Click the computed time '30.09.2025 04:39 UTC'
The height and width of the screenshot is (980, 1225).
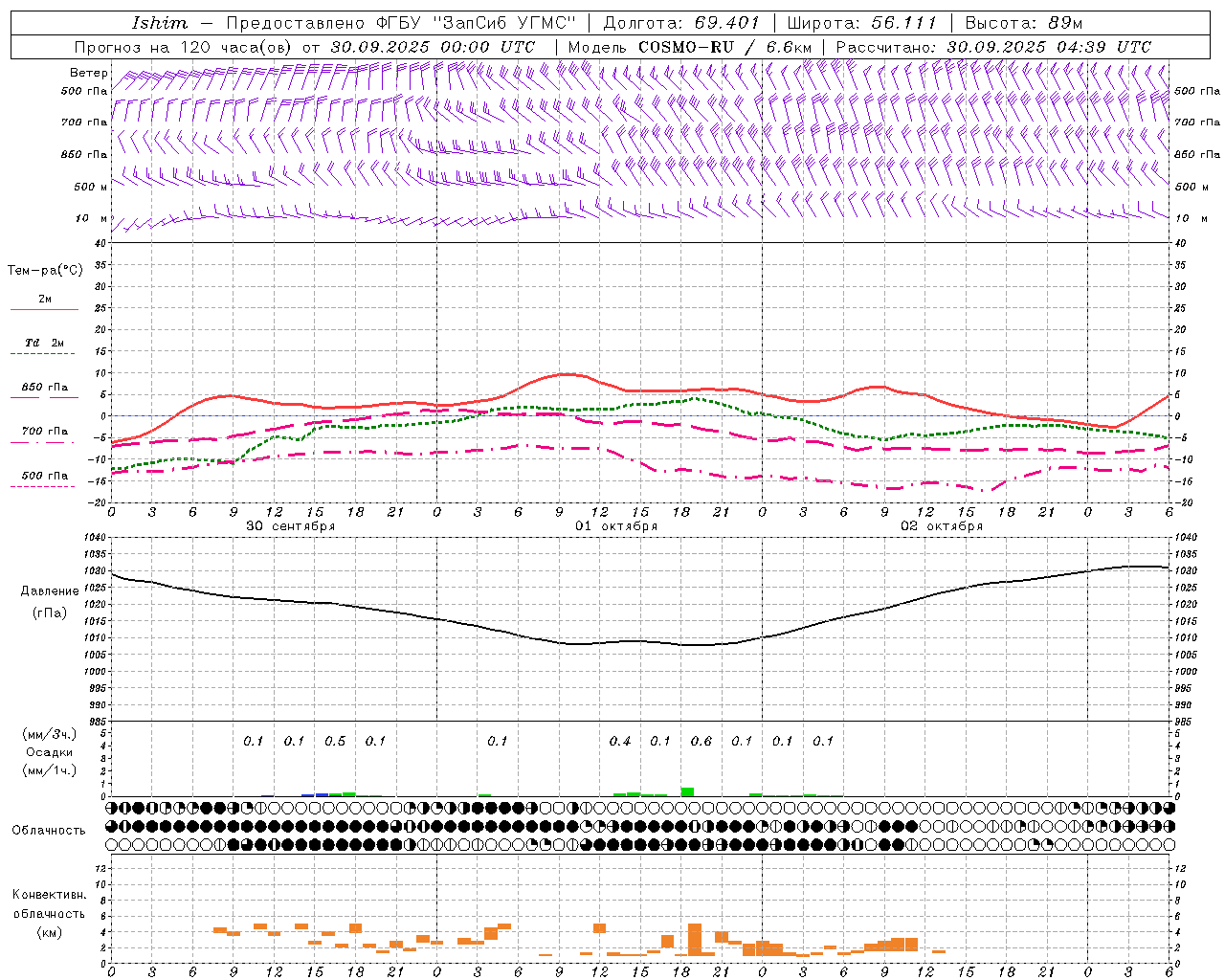tap(1049, 47)
